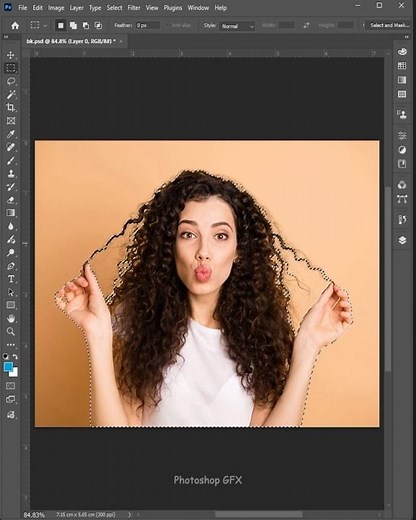Swap width and height arrows
The width and height of the screenshot is (416, 520).
[306, 25]
